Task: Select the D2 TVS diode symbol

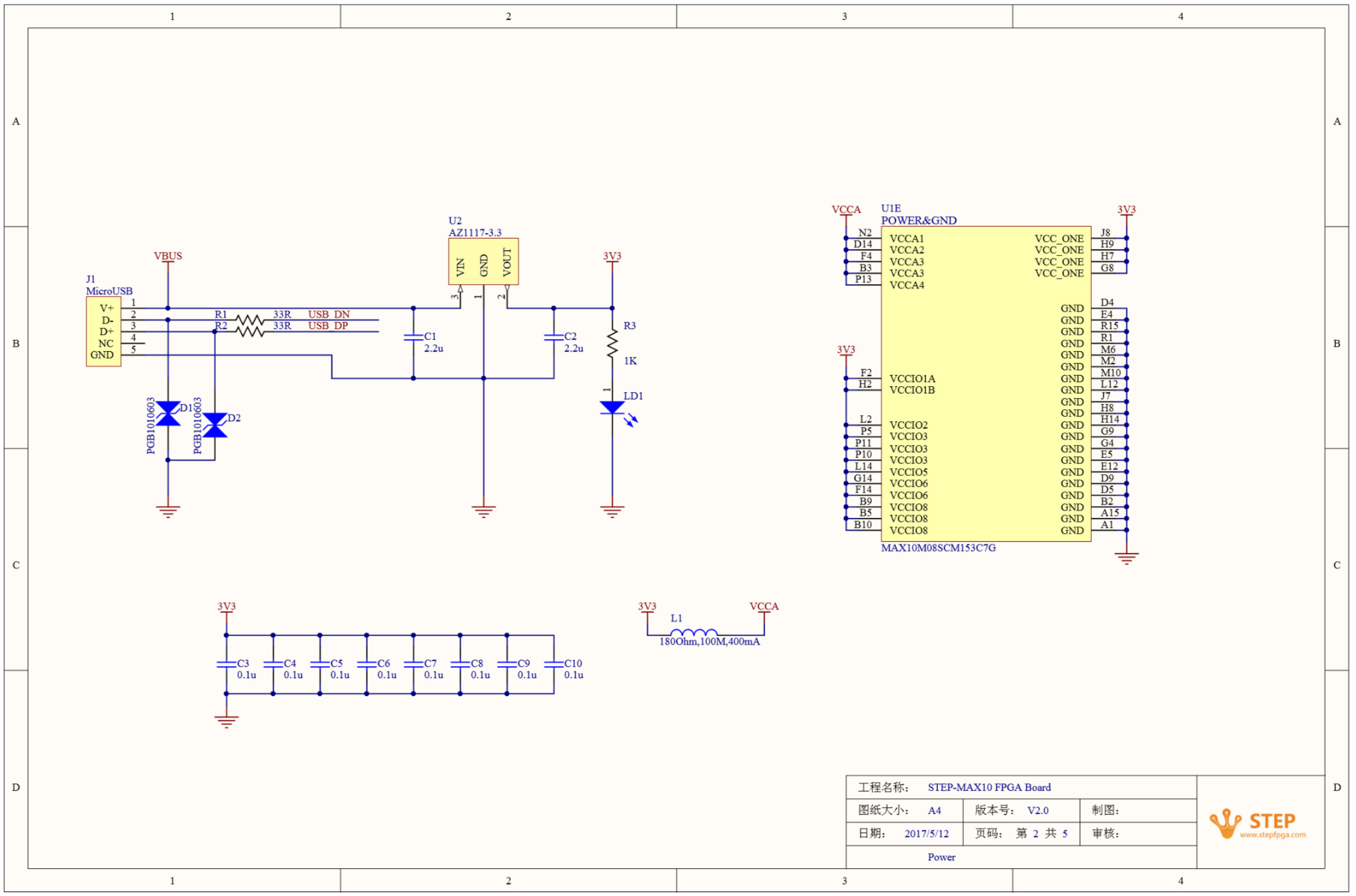Action: click(215, 425)
